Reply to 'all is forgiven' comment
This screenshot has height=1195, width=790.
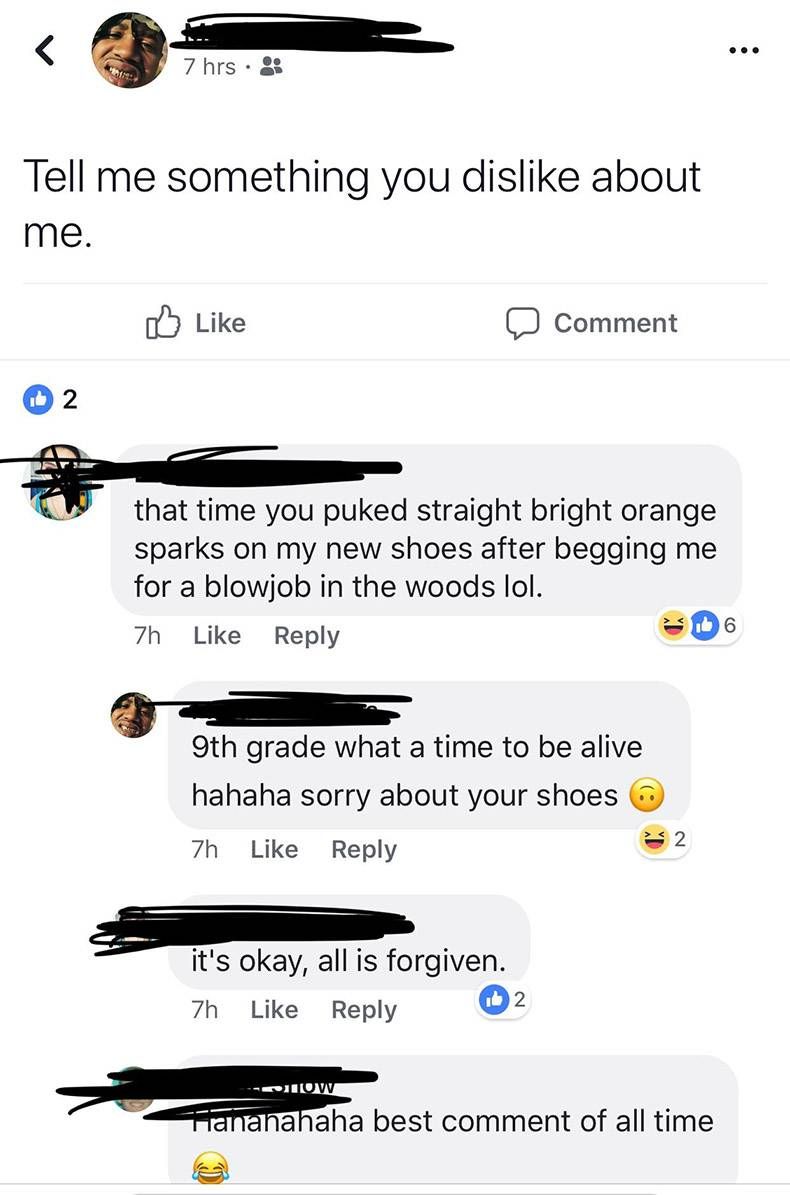pos(363,1009)
